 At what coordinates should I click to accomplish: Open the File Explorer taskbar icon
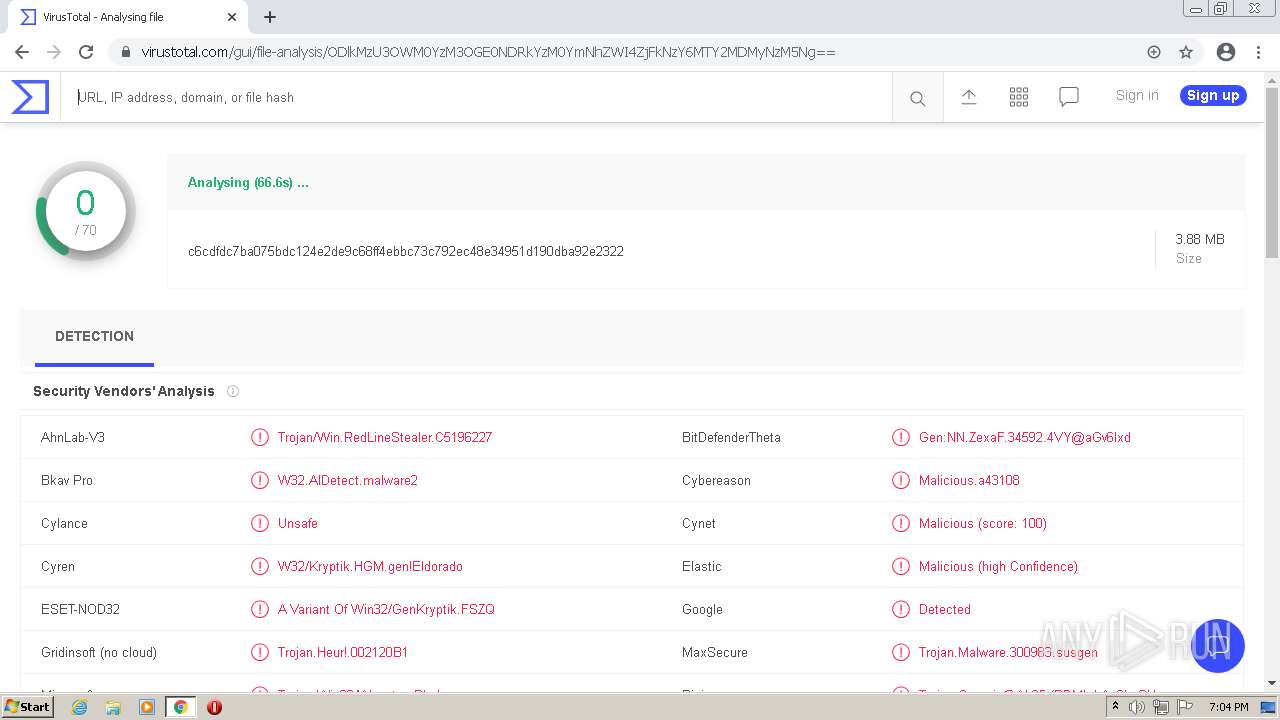[113, 707]
